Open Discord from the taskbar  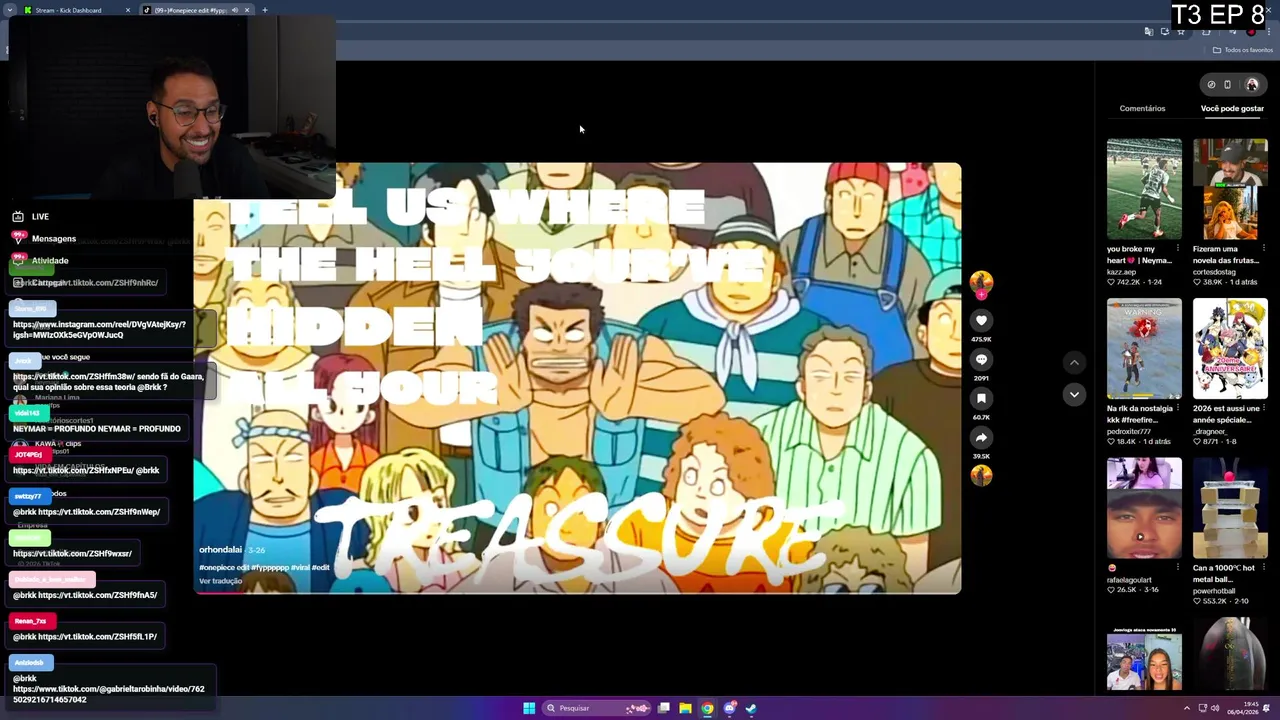(x=729, y=708)
